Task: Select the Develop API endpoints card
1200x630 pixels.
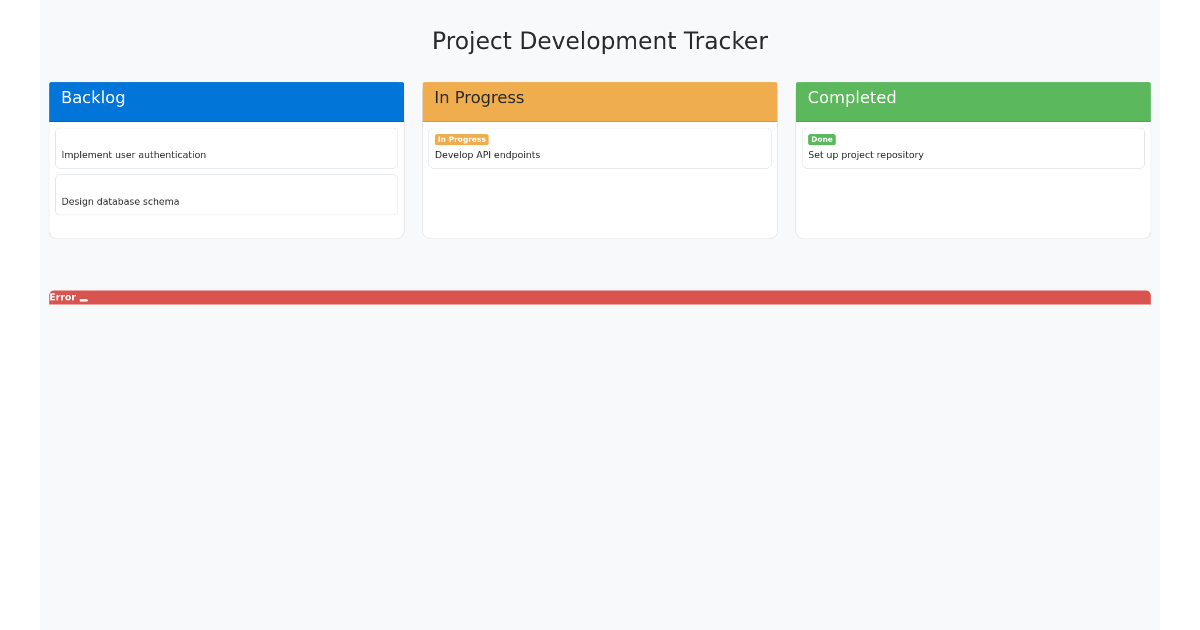Action: [599, 147]
